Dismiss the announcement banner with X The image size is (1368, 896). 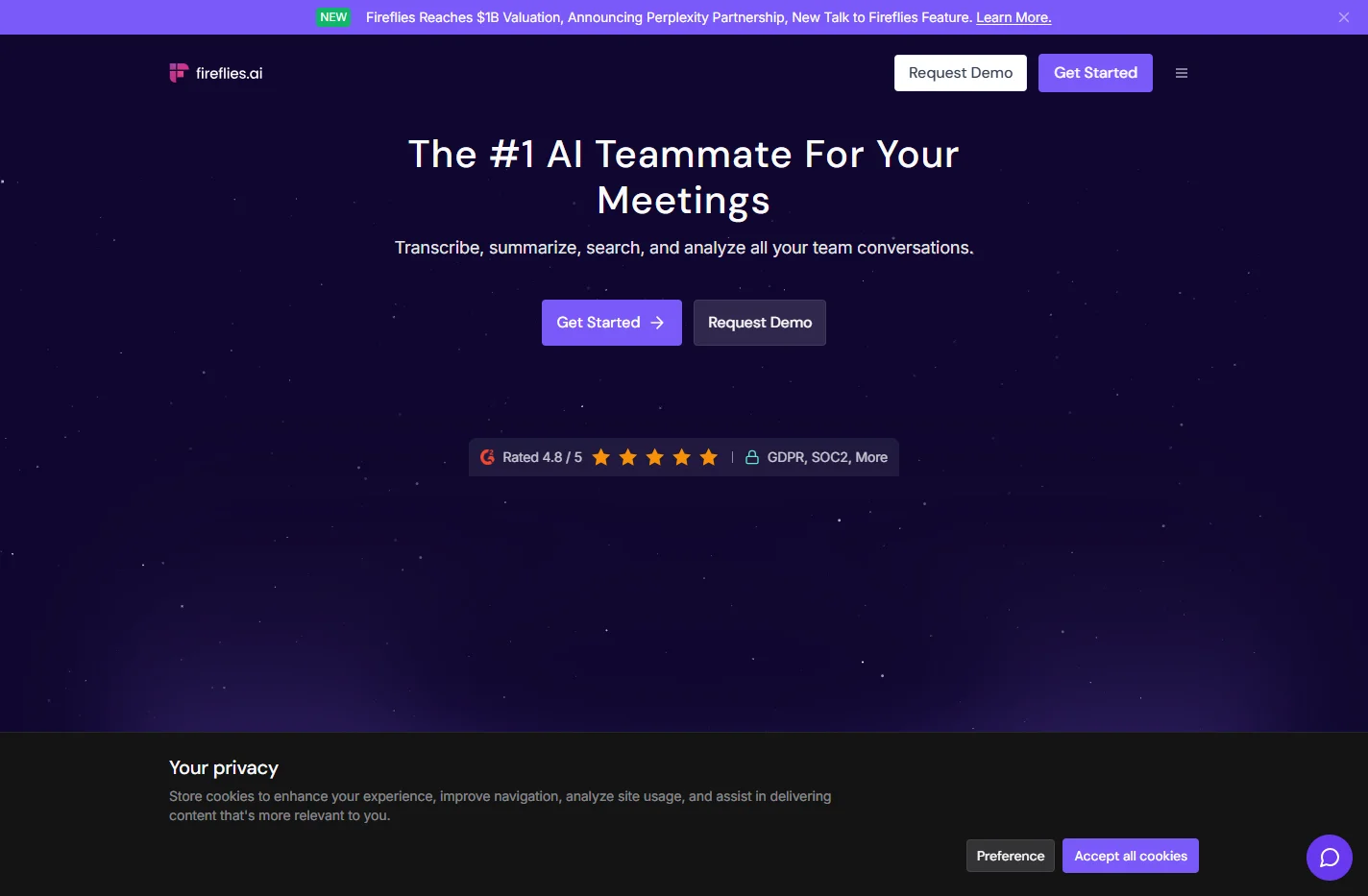[x=1343, y=17]
